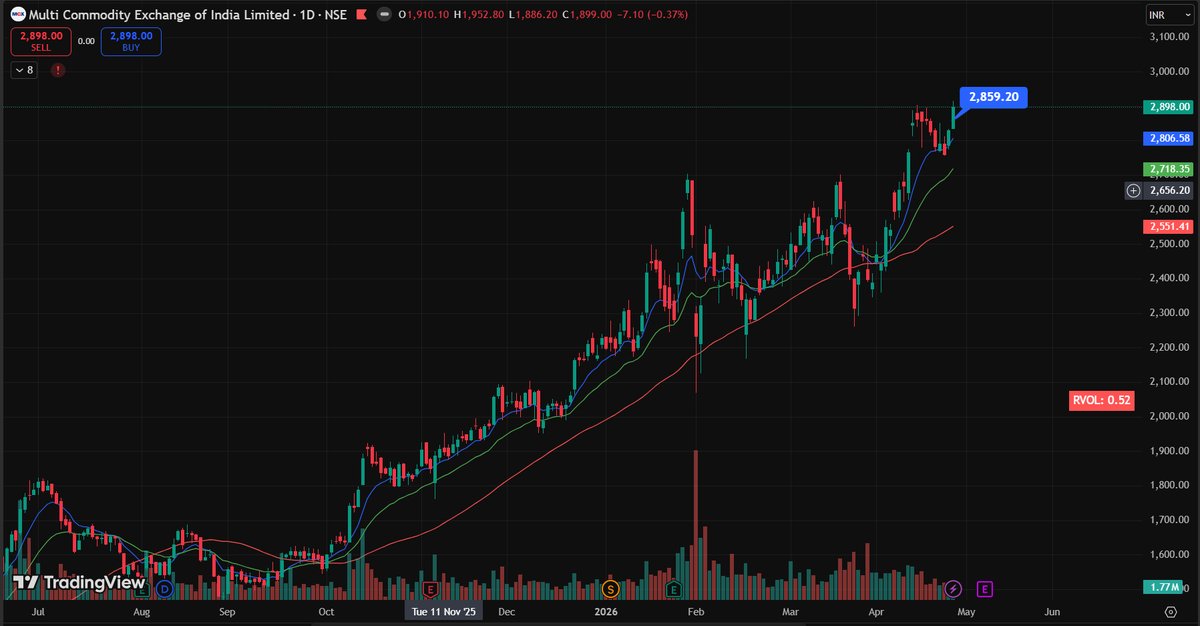Click the lightning instant-order icon near May
Screen dimensions: 1200x626
coord(954,590)
